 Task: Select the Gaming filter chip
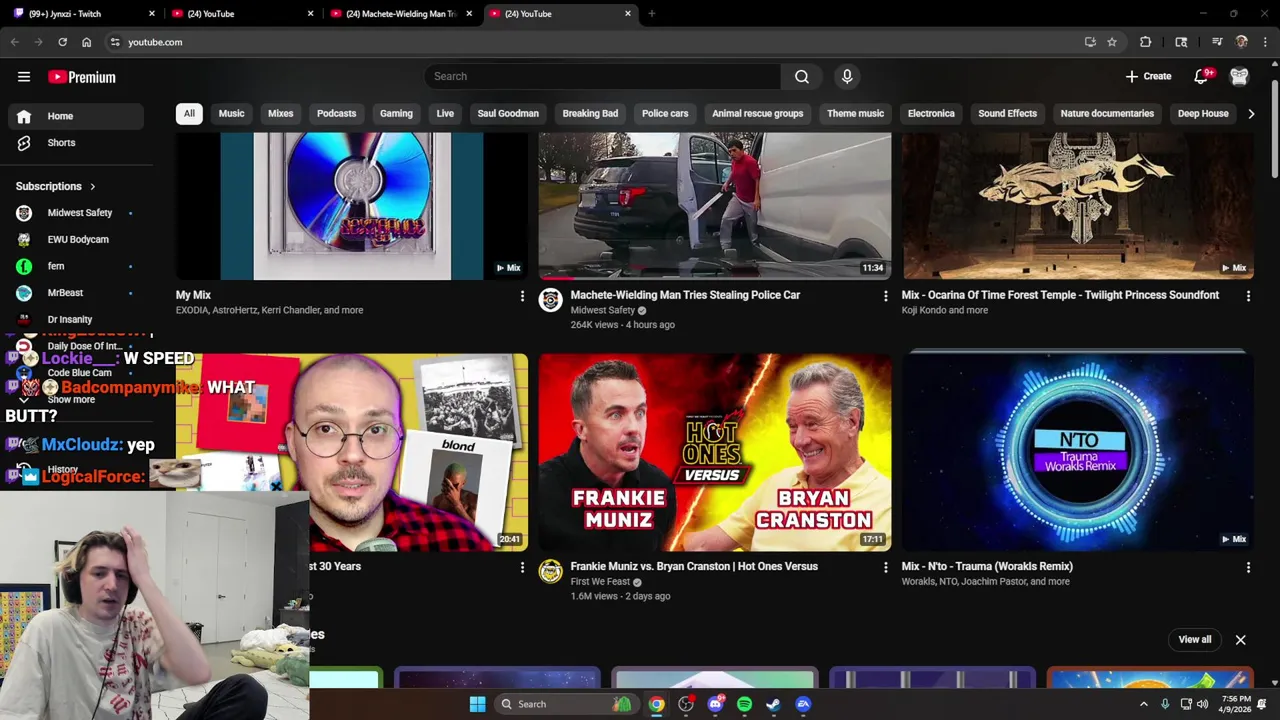pyautogui.click(x=396, y=114)
